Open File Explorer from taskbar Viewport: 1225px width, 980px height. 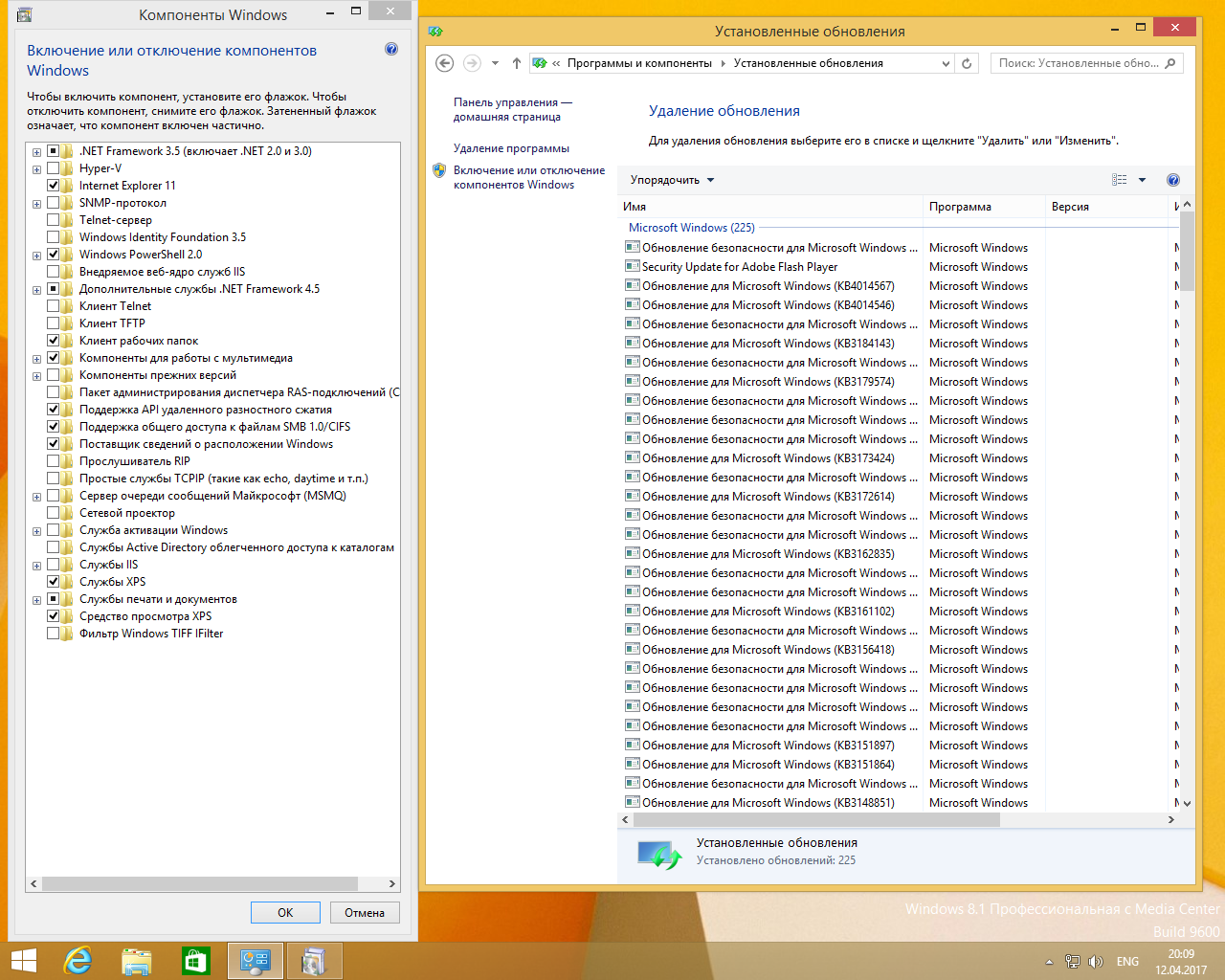click(137, 961)
